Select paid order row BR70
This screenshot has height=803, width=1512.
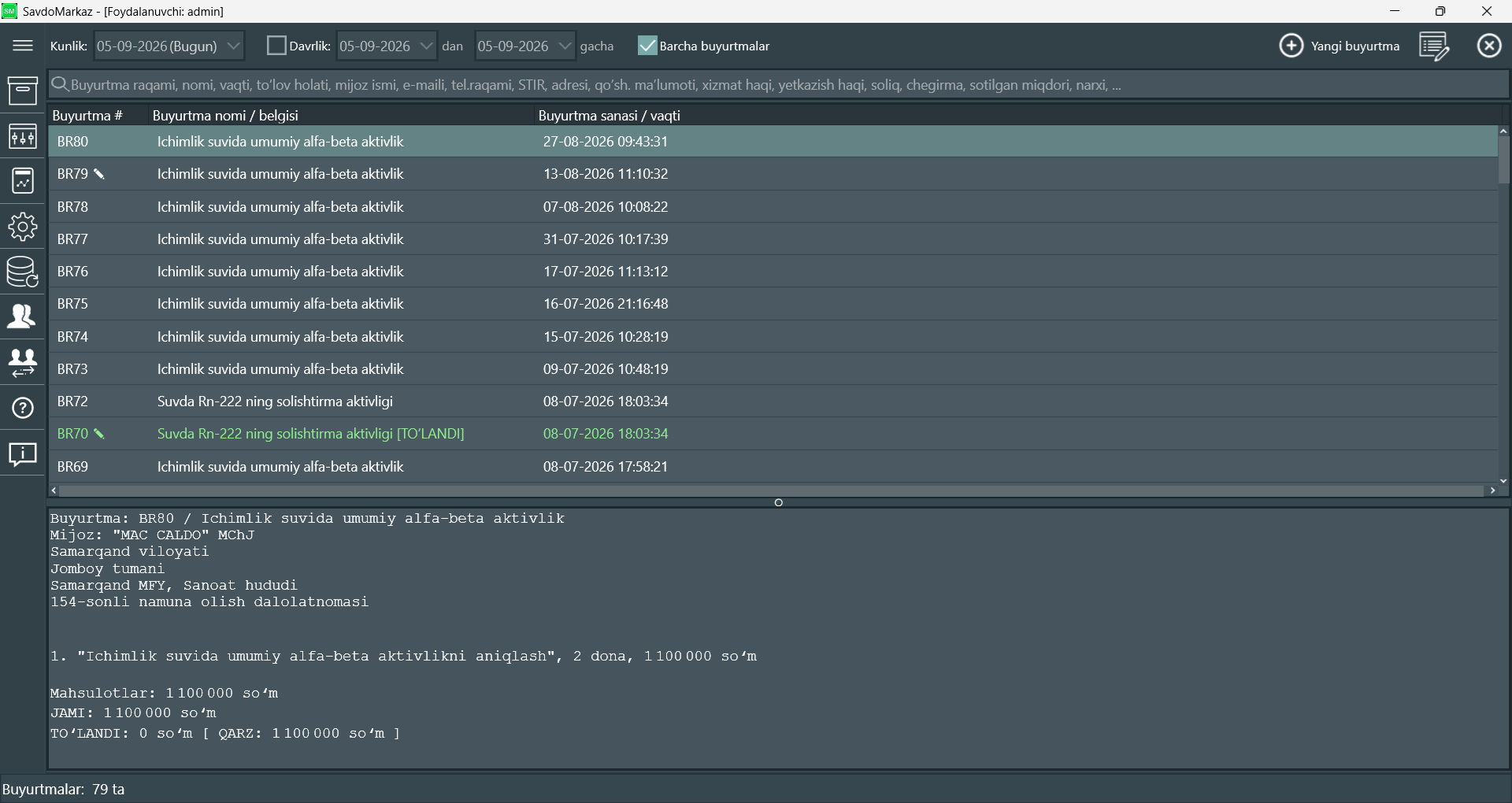pos(773,434)
